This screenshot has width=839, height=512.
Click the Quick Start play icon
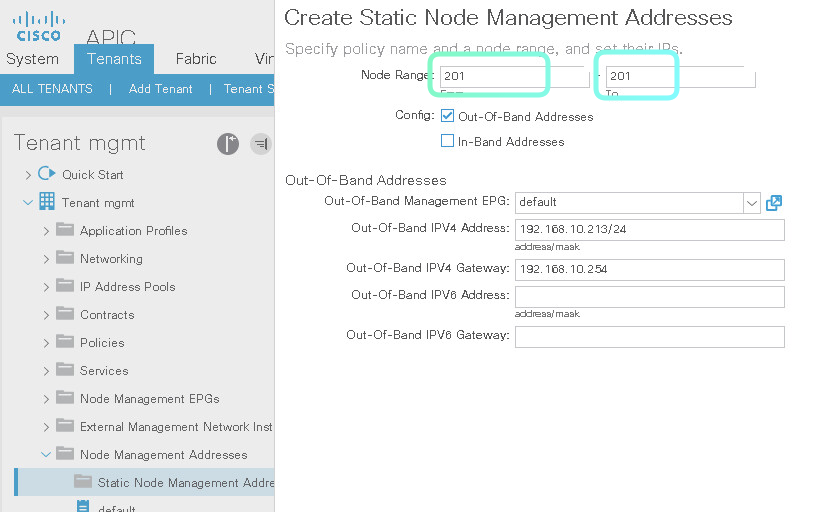click(x=46, y=174)
